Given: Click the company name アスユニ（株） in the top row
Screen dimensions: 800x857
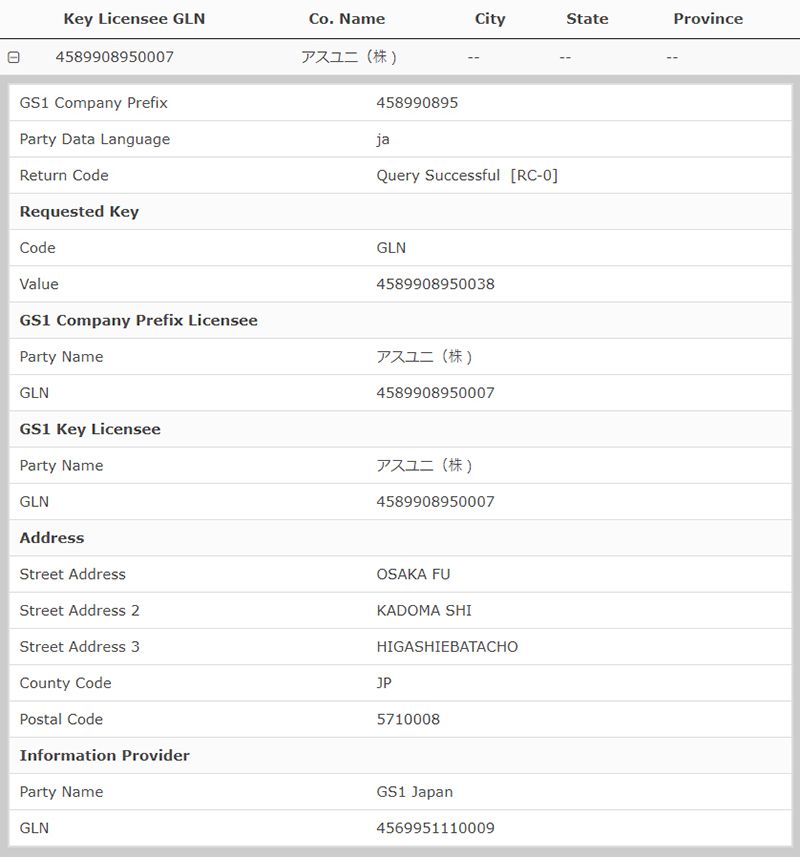Looking at the screenshot, I should pyautogui.click(x=350, y=57).
